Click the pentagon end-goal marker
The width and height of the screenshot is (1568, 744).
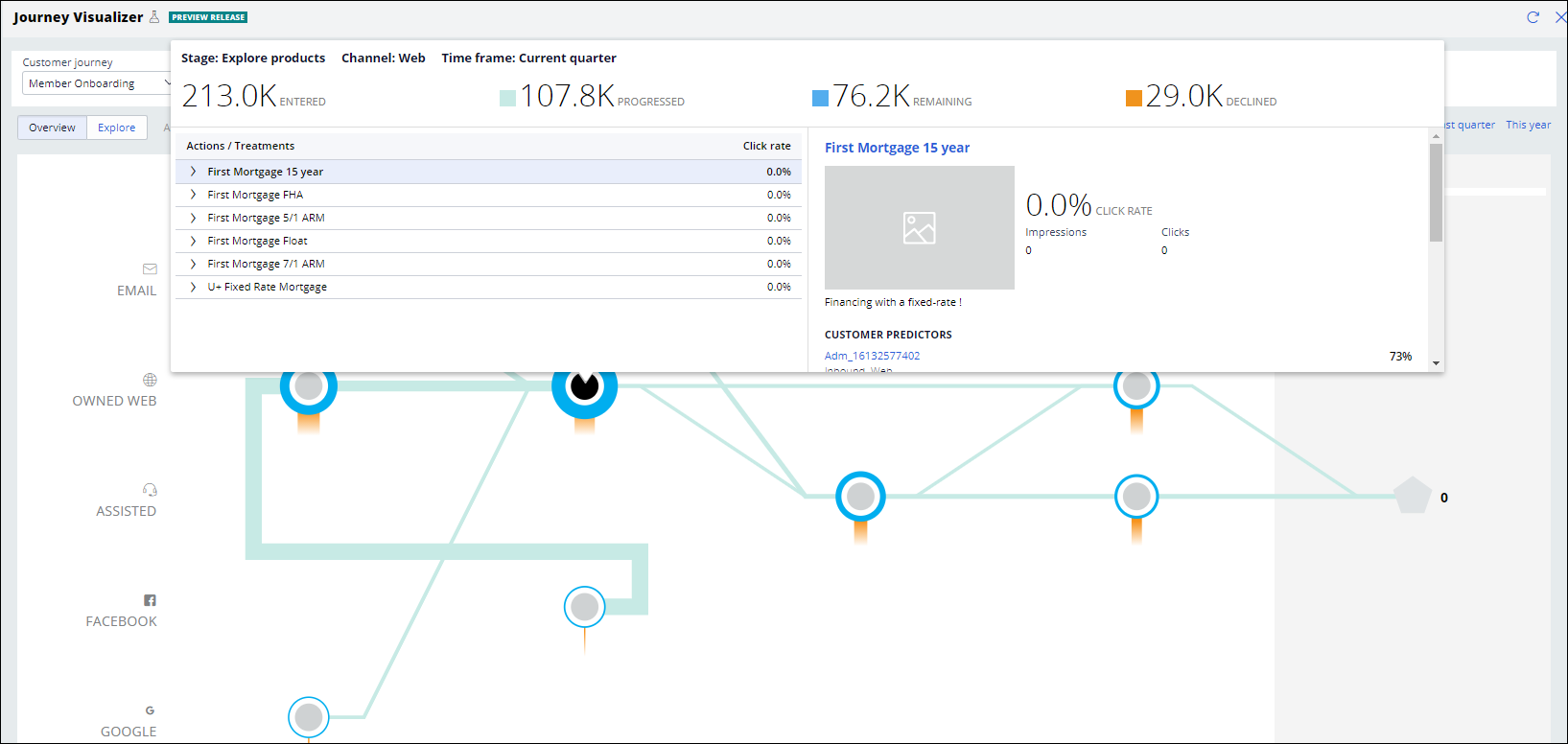tap(1412, 497)
